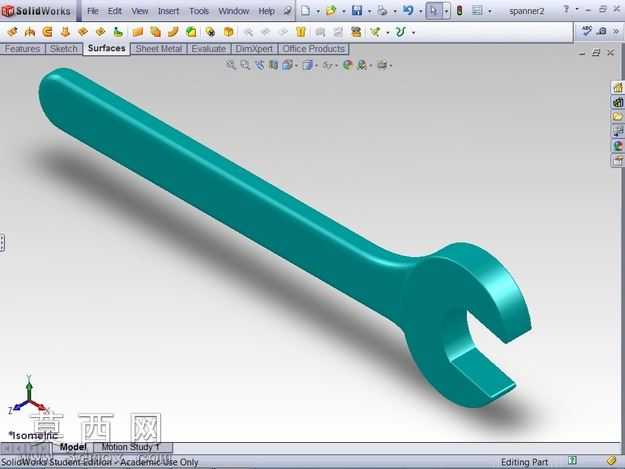Pin the menu bar with pushpin icon
Screen dimensions: 625x469
tap(287, 11)
